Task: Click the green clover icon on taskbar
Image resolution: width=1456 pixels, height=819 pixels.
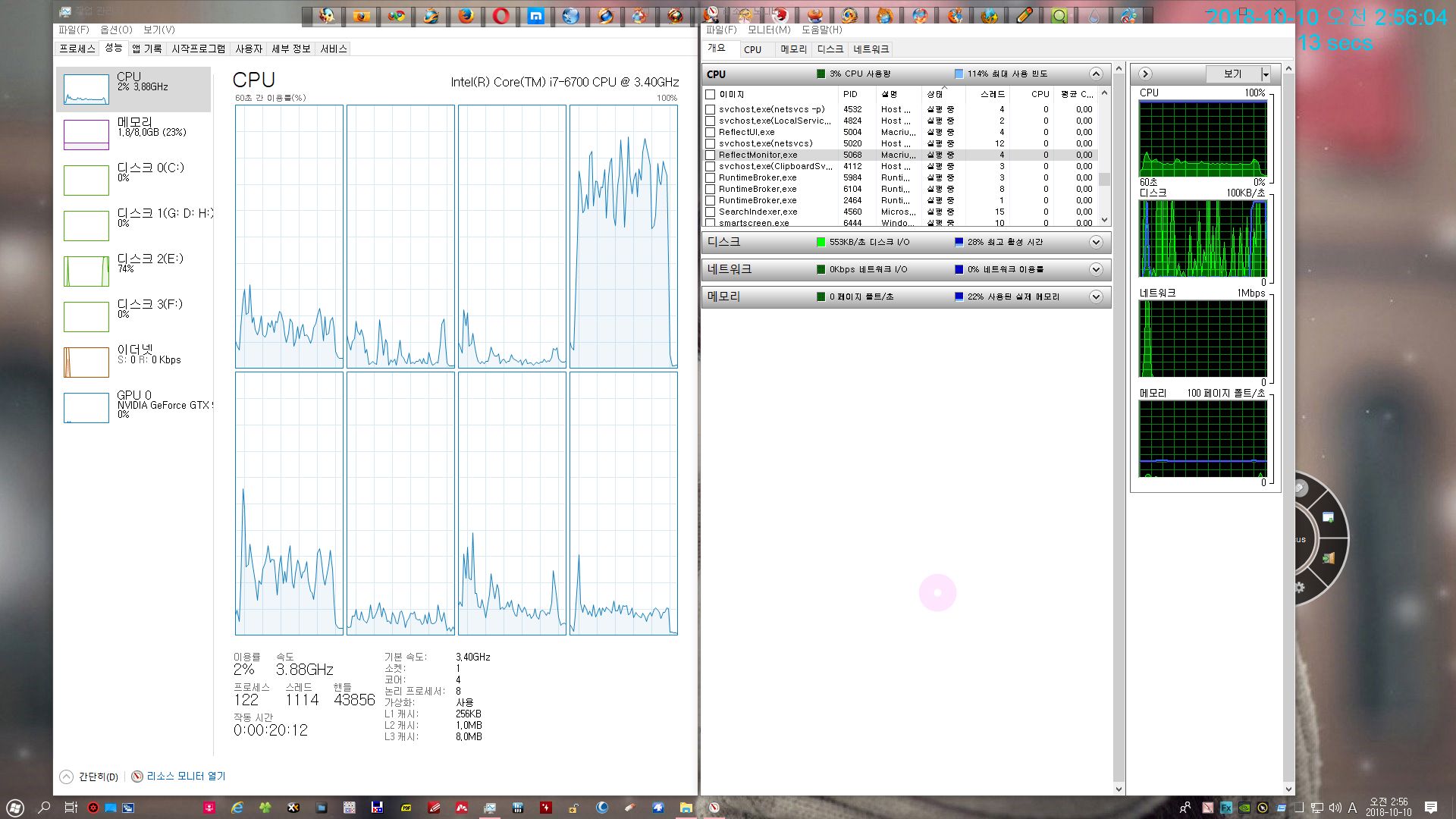Action: click(265, 808)
